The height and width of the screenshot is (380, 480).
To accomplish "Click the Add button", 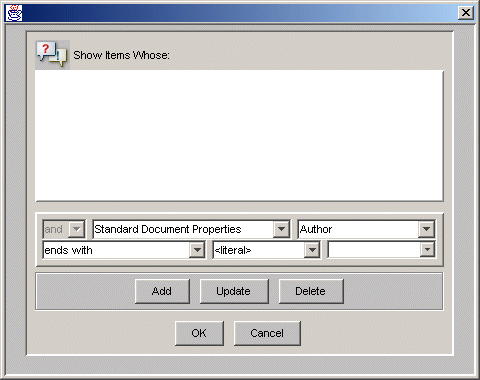I will click(x=162, y=291).
